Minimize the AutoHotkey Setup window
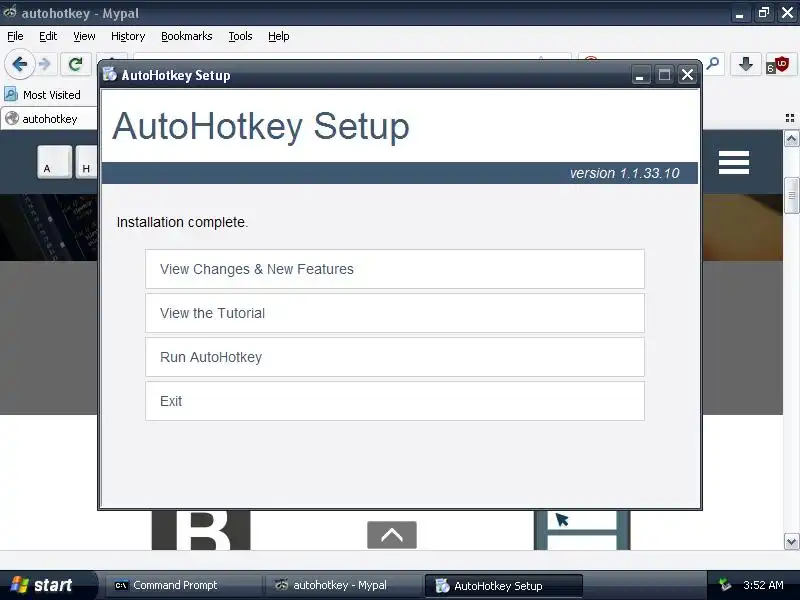The height and width of the screenshot is (600, 800). pos(640,75)
